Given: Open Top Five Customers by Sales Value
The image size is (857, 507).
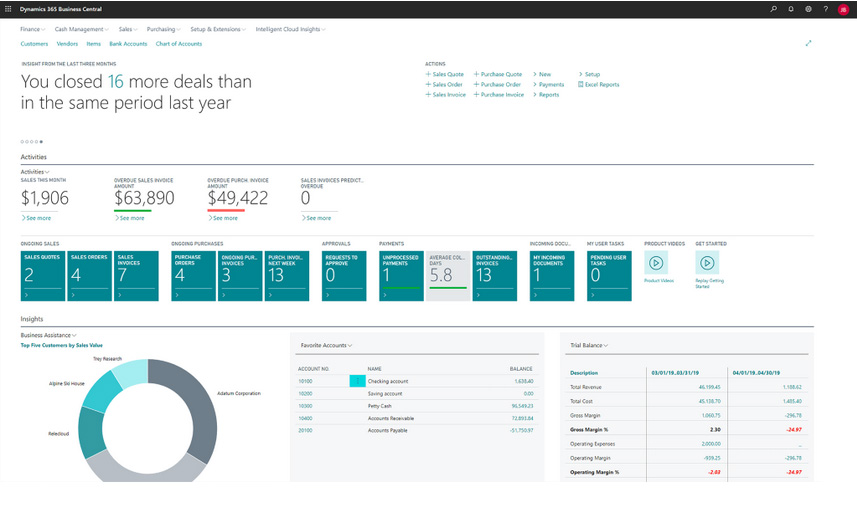Looking at the screenshot, I should 62,345.
